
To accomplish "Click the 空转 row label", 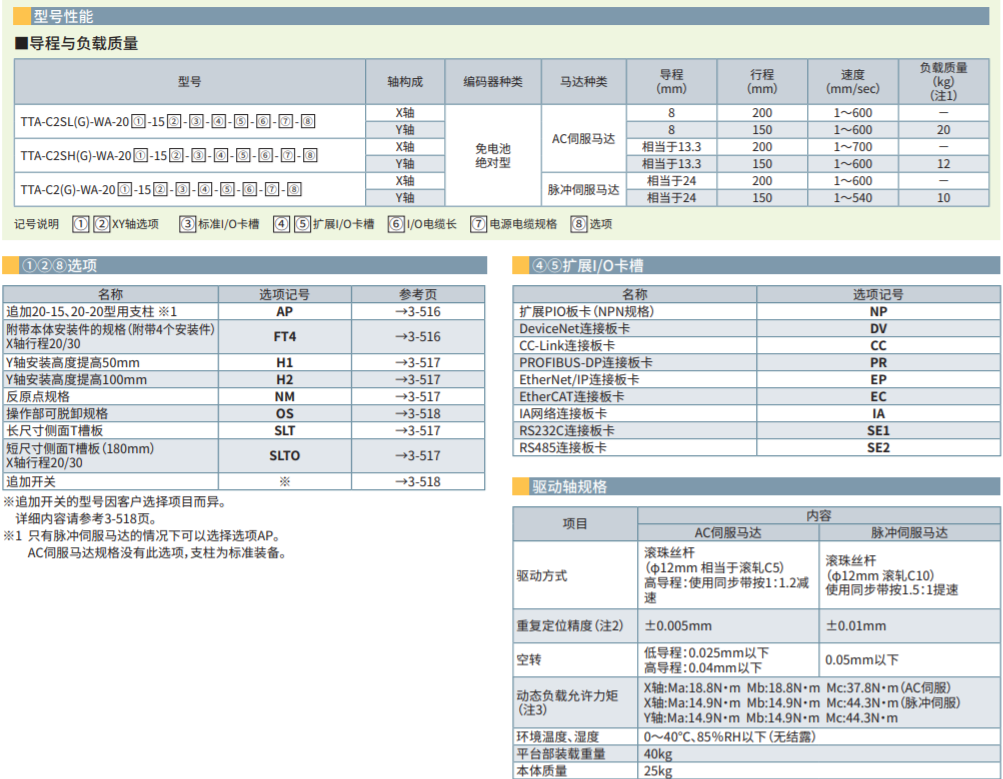I will (x=529, y=659).
